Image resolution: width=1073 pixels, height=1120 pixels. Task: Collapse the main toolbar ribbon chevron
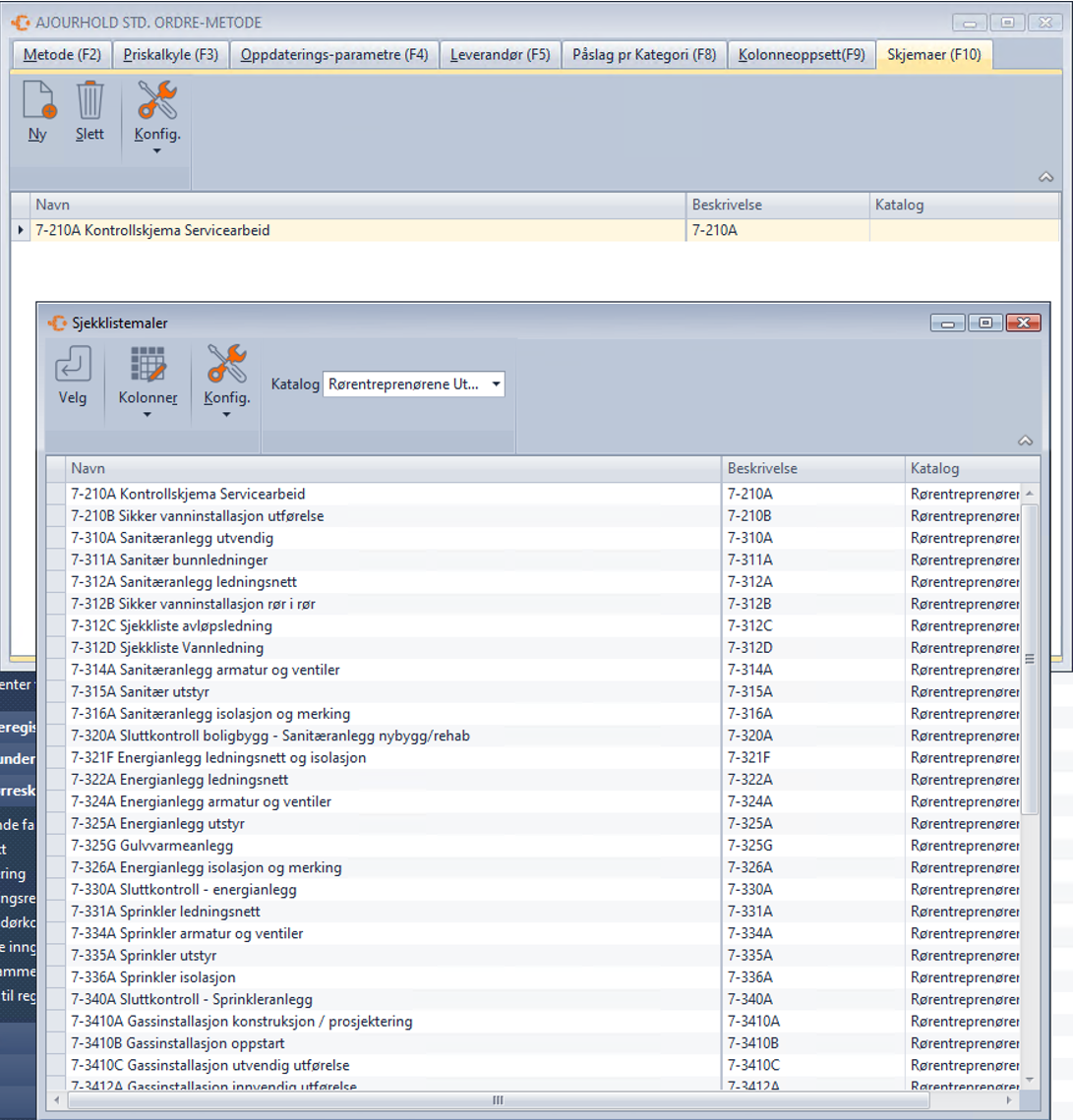pos(1045,177)
